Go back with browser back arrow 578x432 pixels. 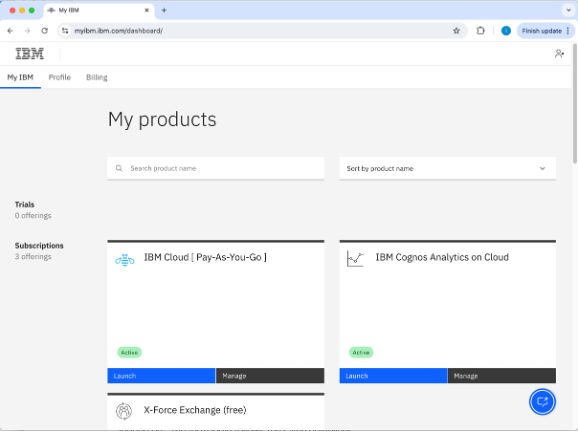[x=10, y=31]
